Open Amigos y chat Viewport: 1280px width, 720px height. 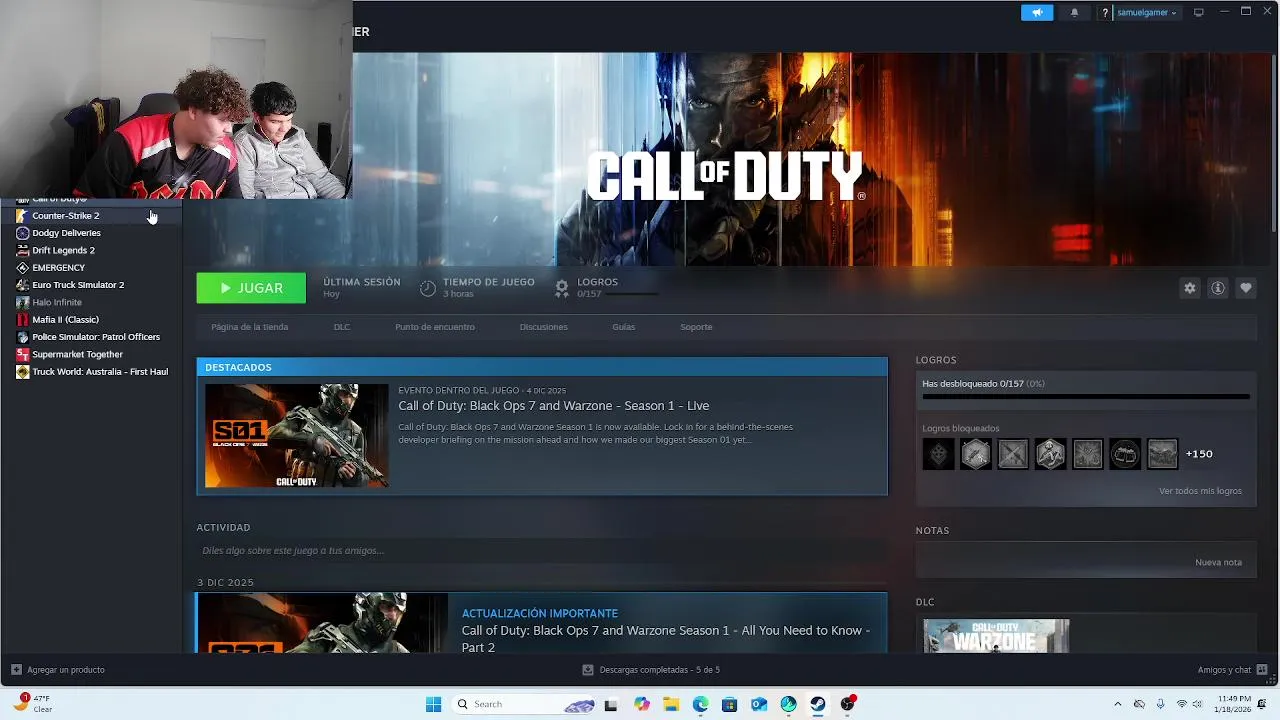[x=1232, y=670]
